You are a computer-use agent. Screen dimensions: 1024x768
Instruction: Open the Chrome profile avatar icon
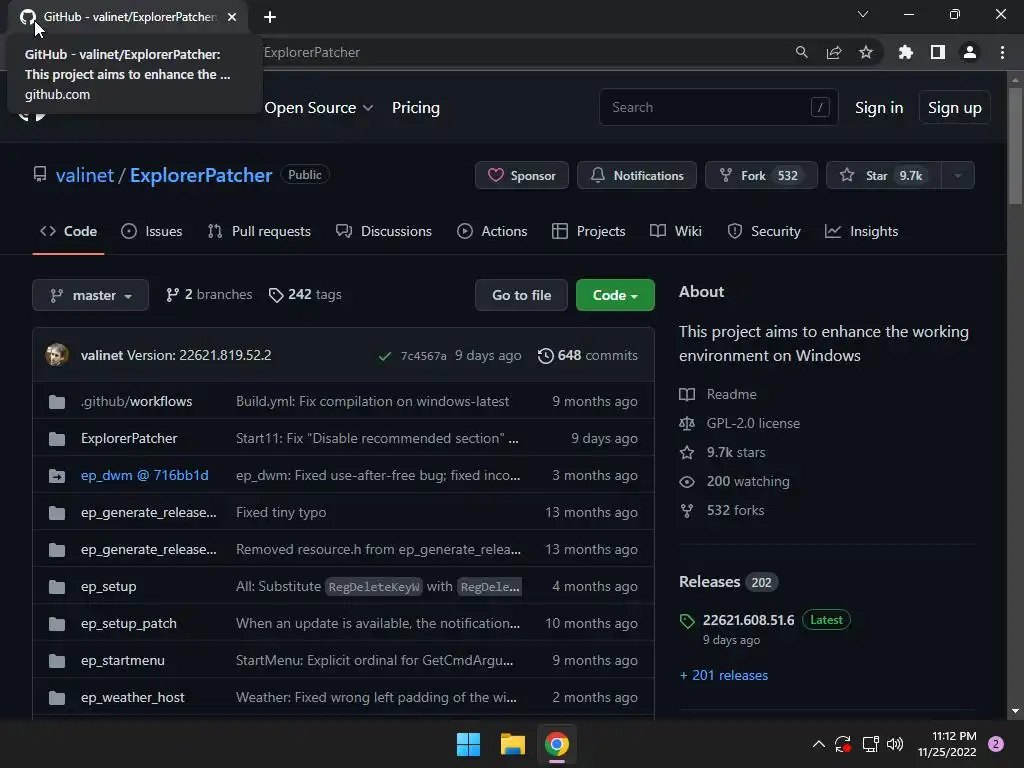[x=970, y=52]
